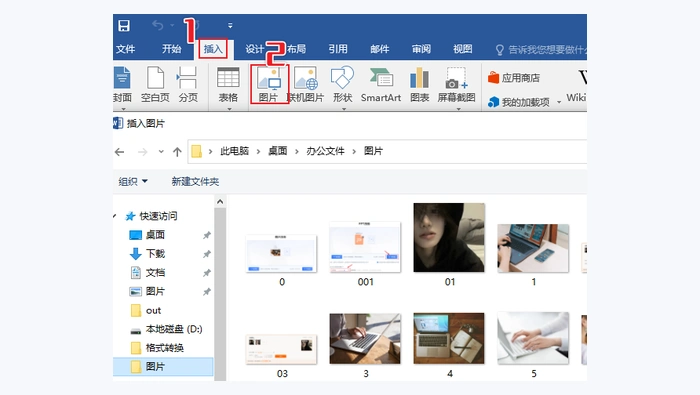Click the 新建文件夹 button
Screen dimensions: 700x395
[195, 182]
